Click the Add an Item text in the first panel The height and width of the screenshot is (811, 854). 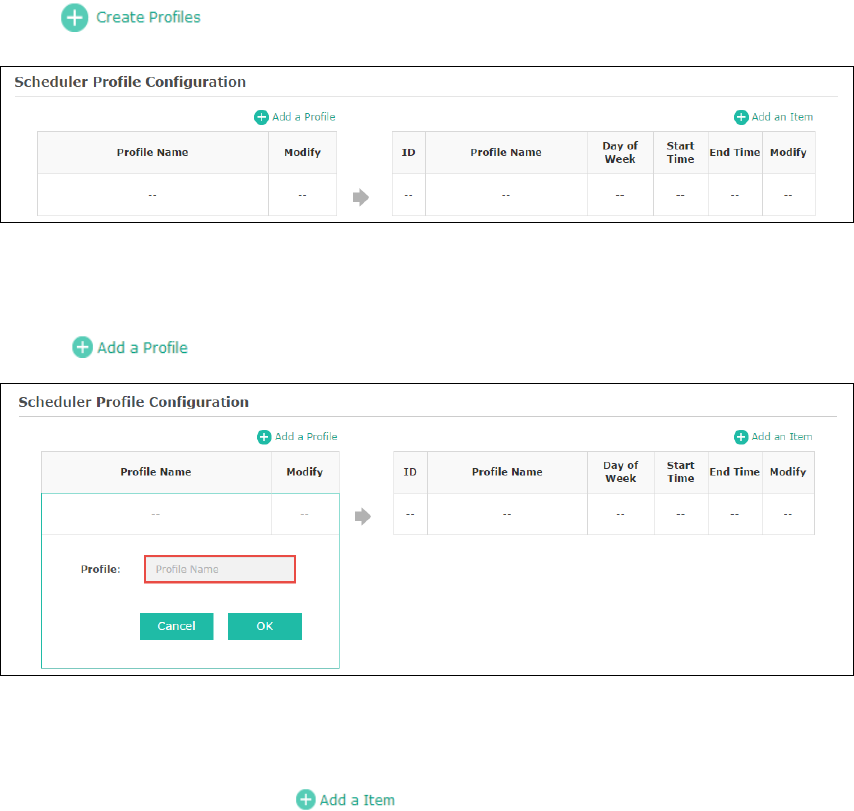[x=782, y=117]
